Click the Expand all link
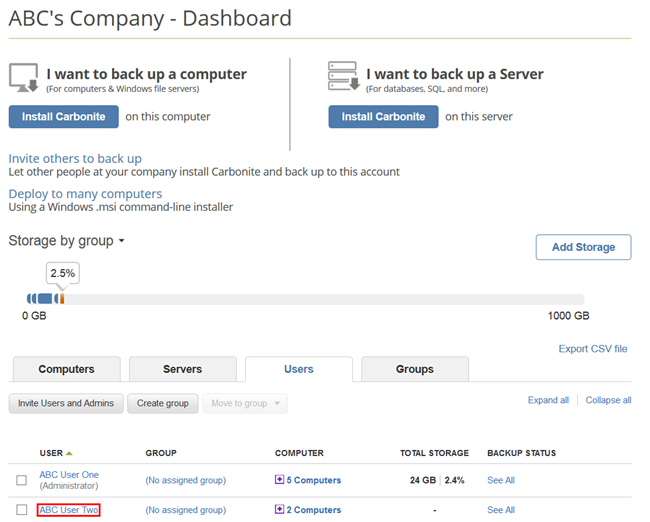Screen dimensions: 650x522 pyautogui.click(x=548, y=400)
